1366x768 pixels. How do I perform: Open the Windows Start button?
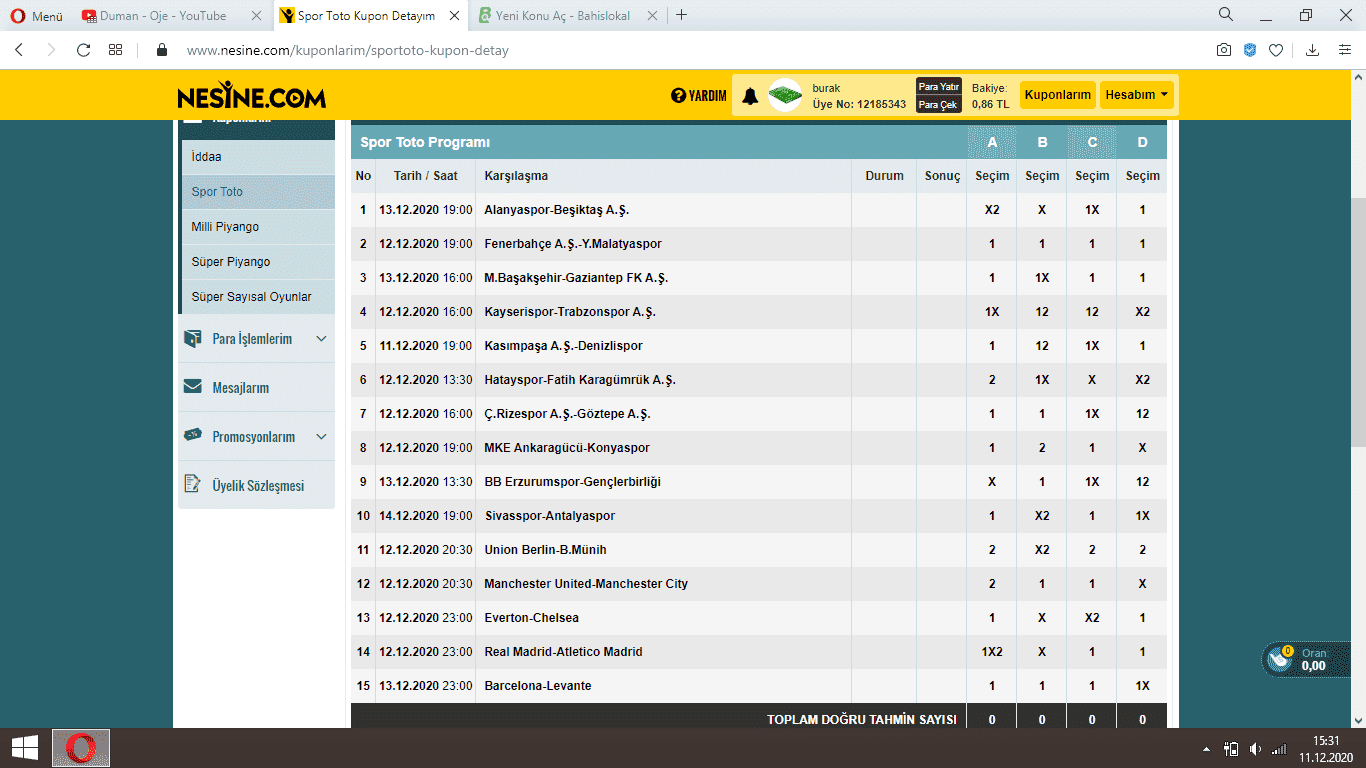click(24, 747)
